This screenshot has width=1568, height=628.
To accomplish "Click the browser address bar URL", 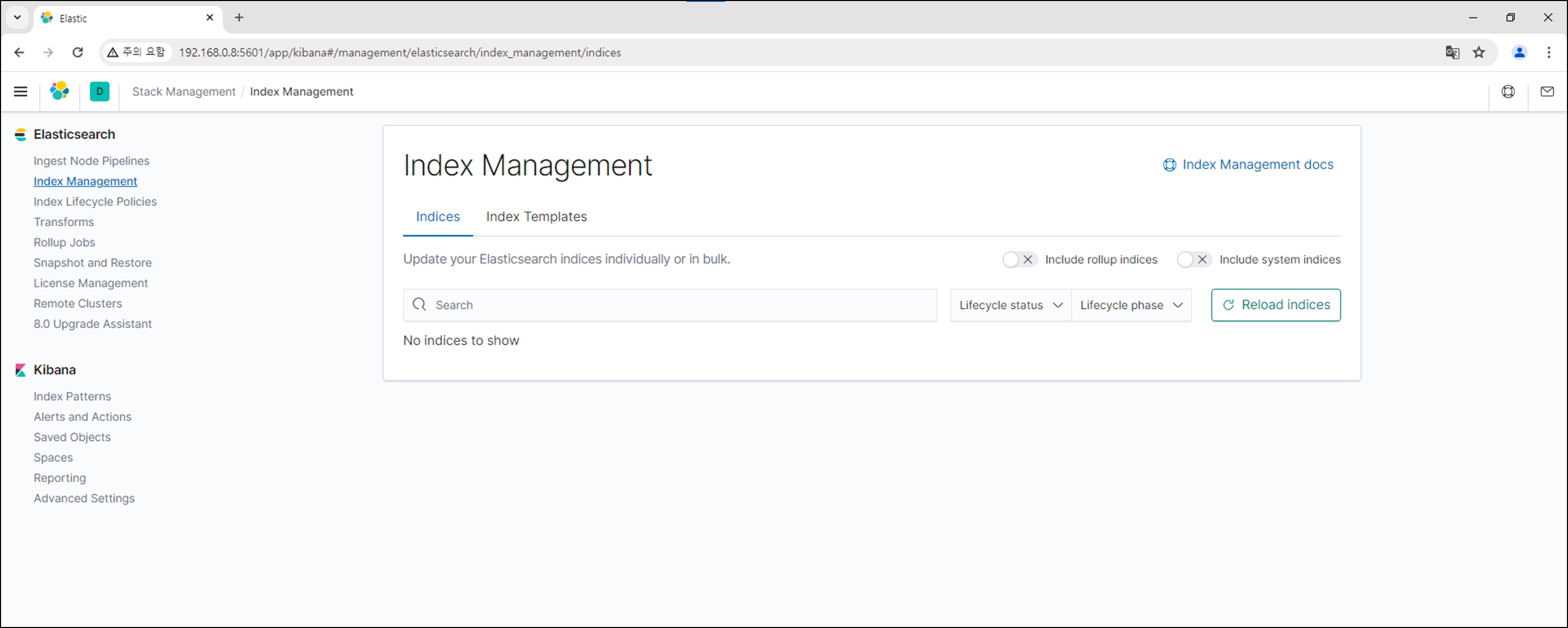I will [x=400, y=52].
